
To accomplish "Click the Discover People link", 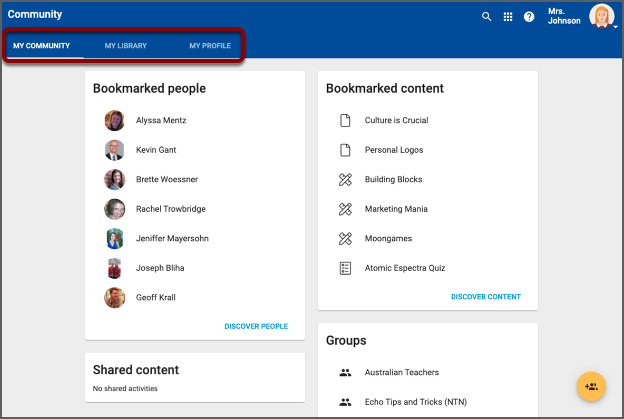I will (255, 326).
